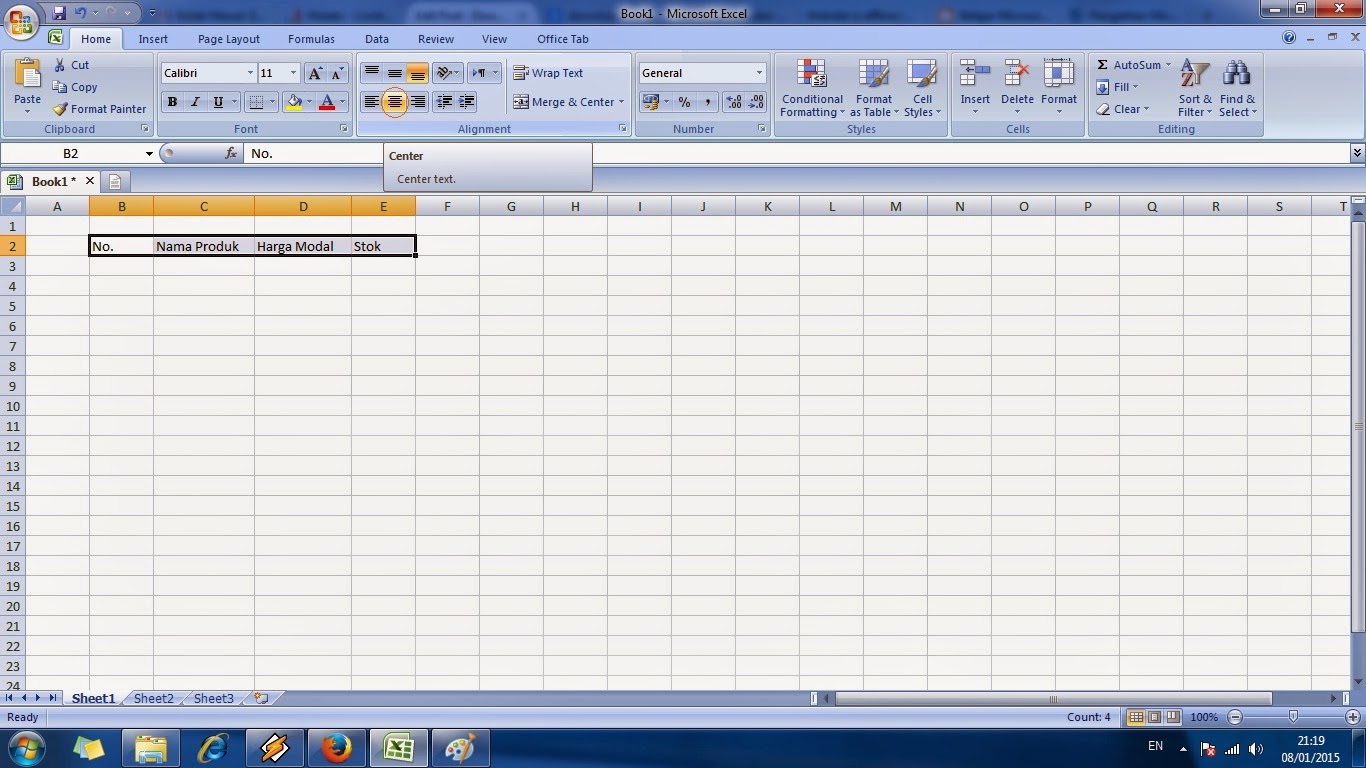Open the Formulas ribbon tab
Image resolution: width=1366 pixels, height=768 pixels.
coord(311,39)
